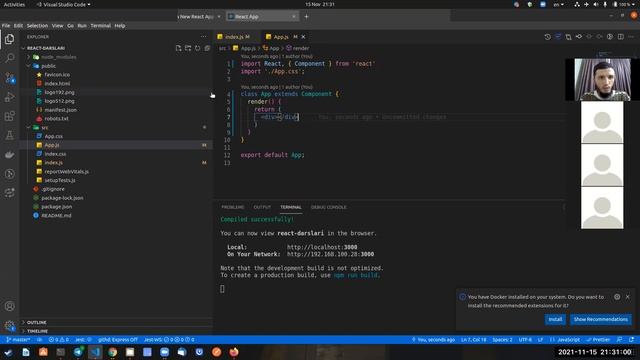Screen dimensions: 640x360
Task: Click feedback icon in status bar
Action: tap(620, 340)
